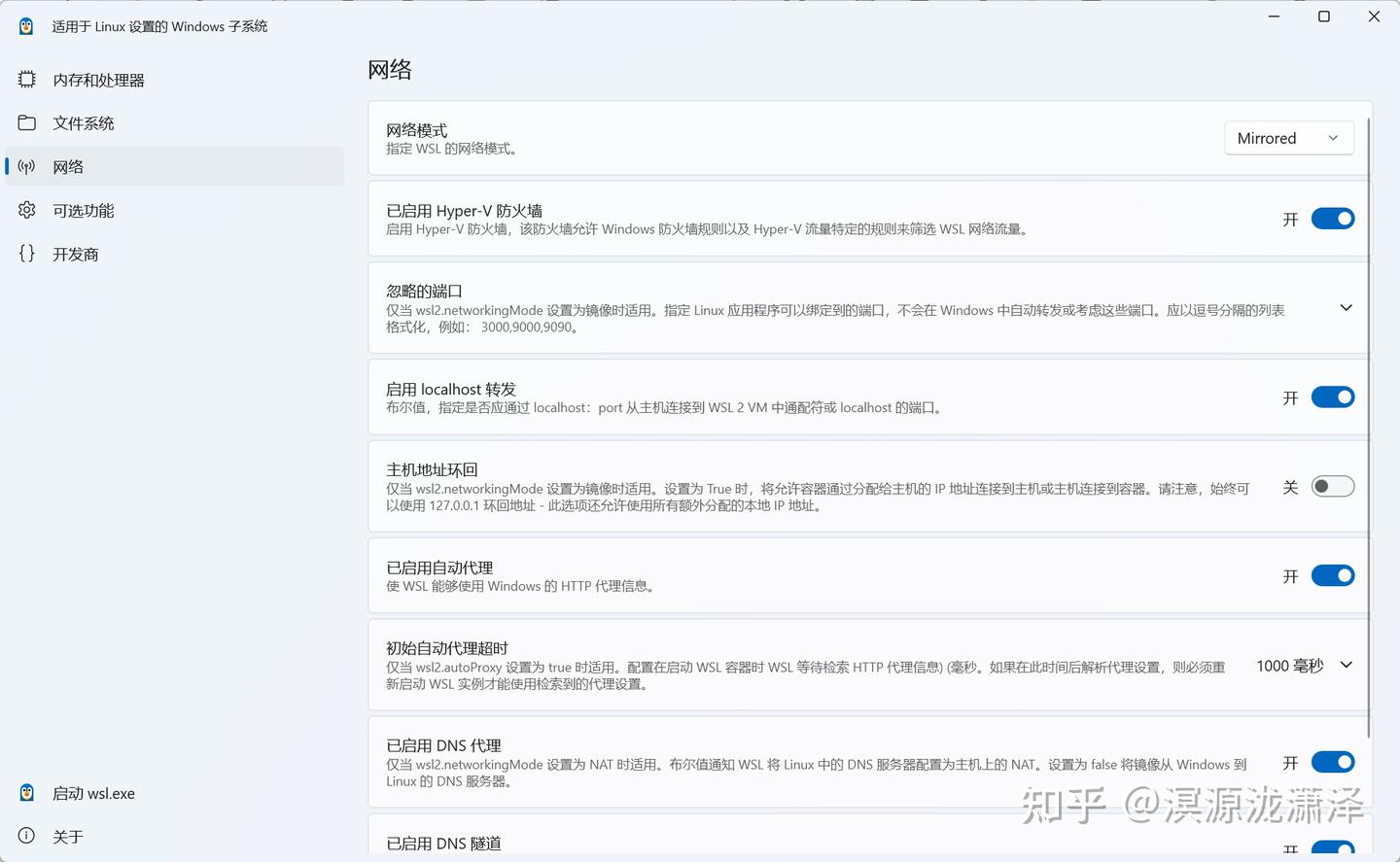Expand the 初始自动代理超时 section

pyautogui.click(x=1346, y=665)
